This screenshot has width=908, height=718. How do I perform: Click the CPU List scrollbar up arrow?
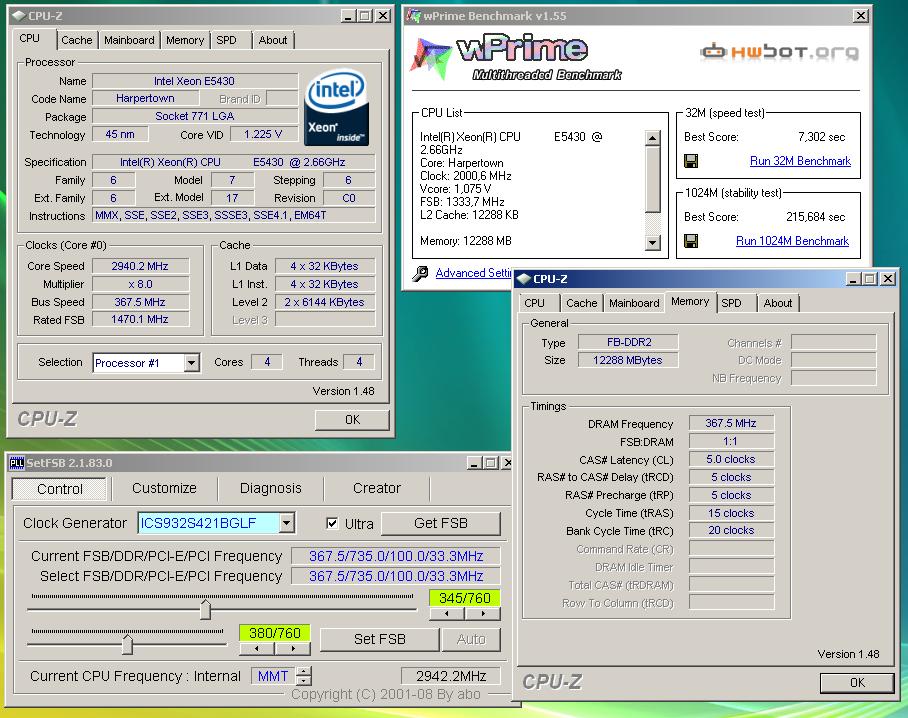coord(653,138)
